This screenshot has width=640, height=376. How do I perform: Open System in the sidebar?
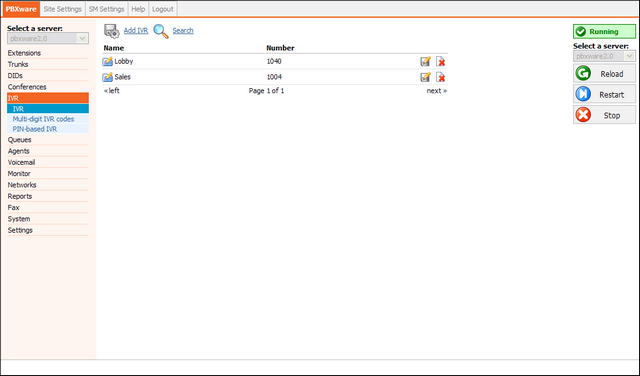point(48,219)
